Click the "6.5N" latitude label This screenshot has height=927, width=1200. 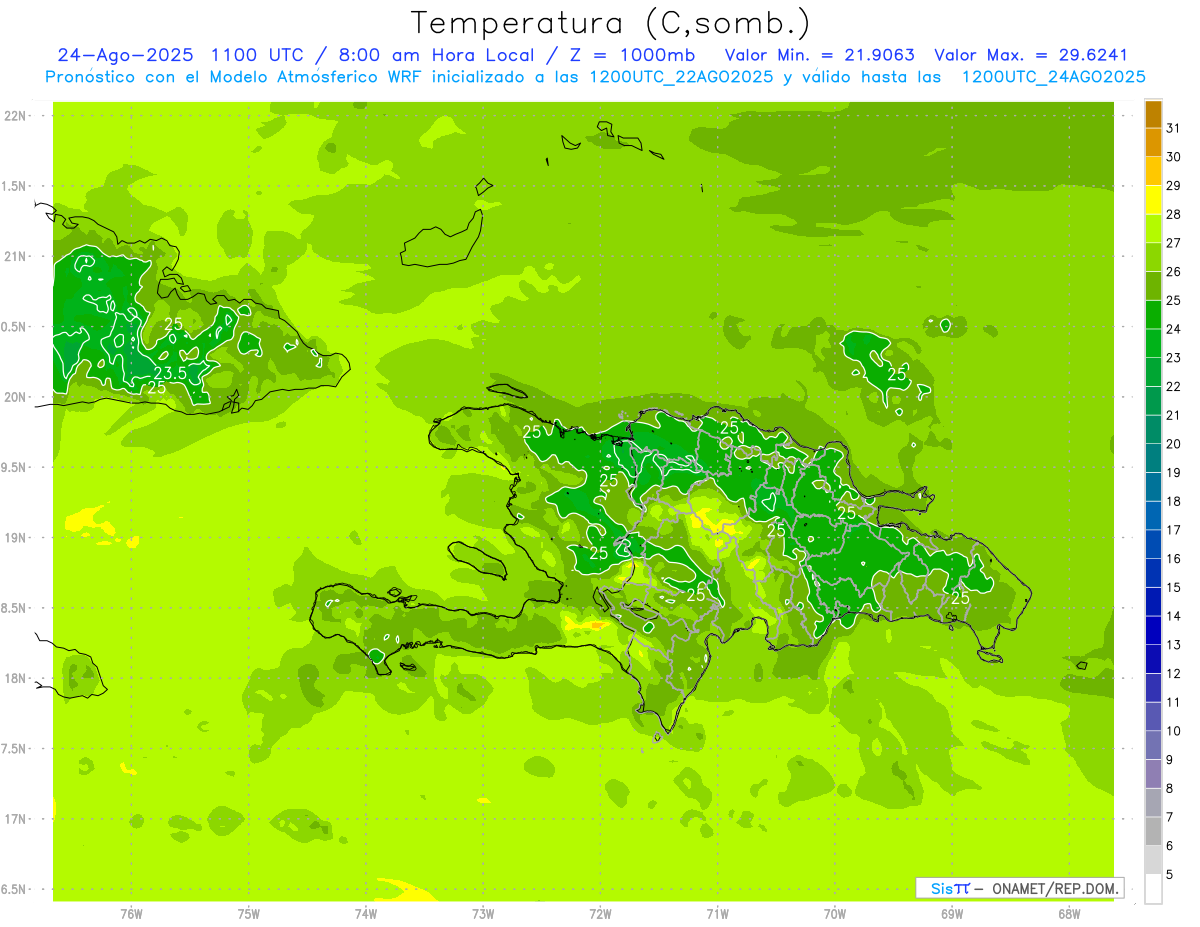(15, 889)
